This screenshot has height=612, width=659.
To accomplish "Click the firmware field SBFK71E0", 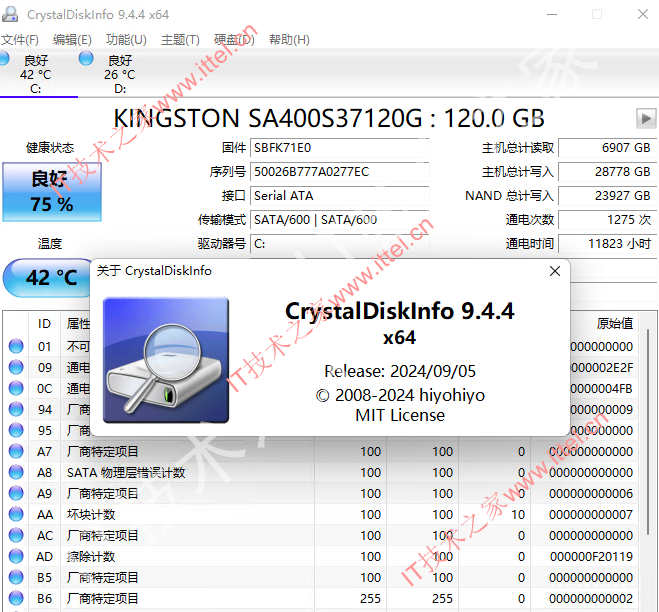I will [340, 148].
